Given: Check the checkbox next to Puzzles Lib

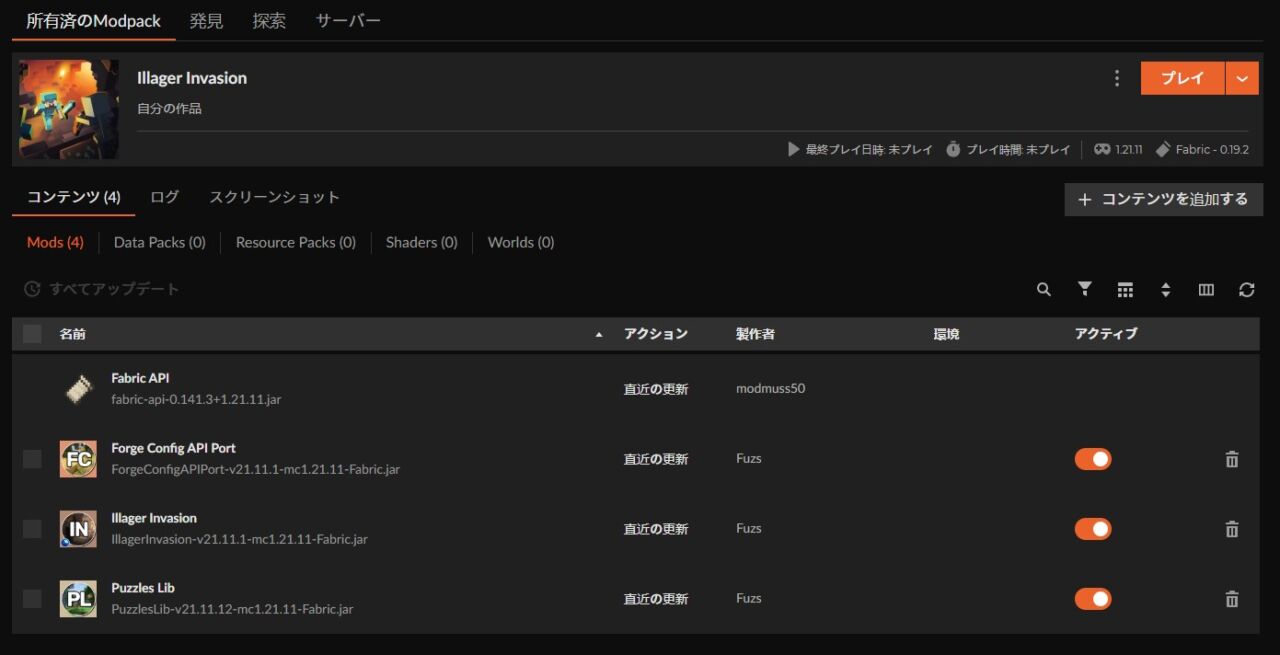Looking at the screenshot, I should point(31,598).
